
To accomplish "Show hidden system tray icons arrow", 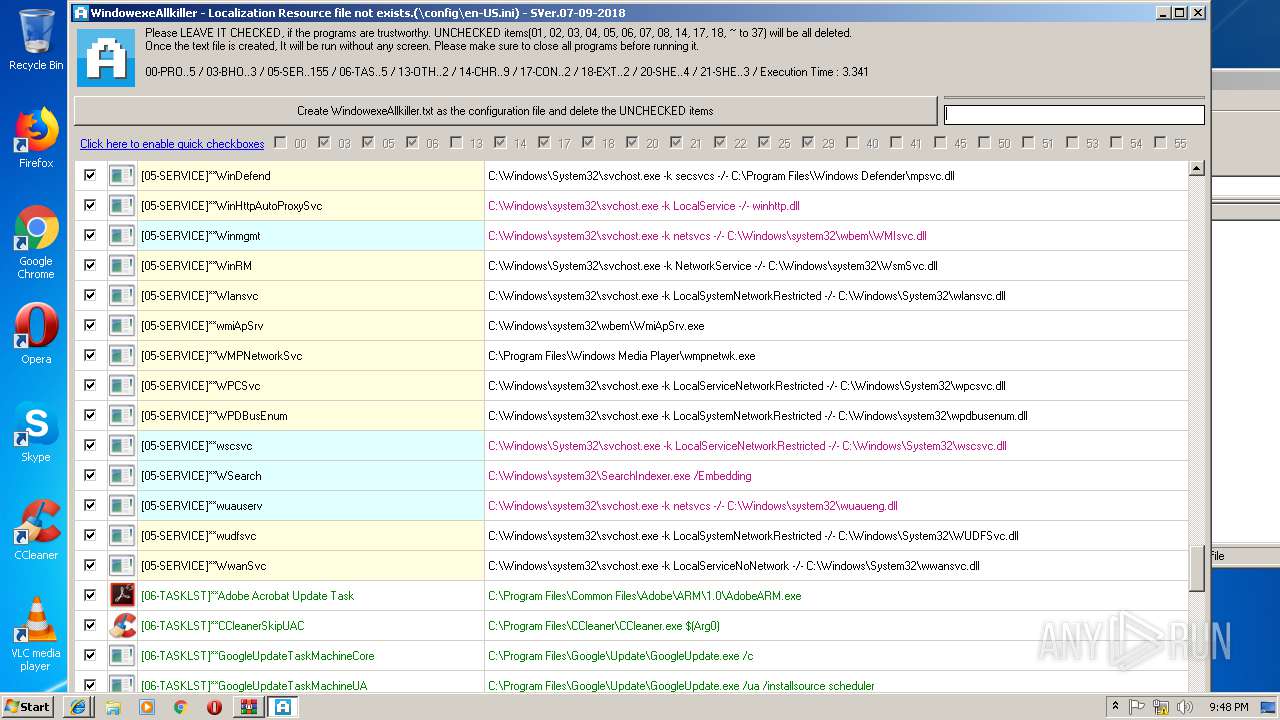I will point(1115,707).
